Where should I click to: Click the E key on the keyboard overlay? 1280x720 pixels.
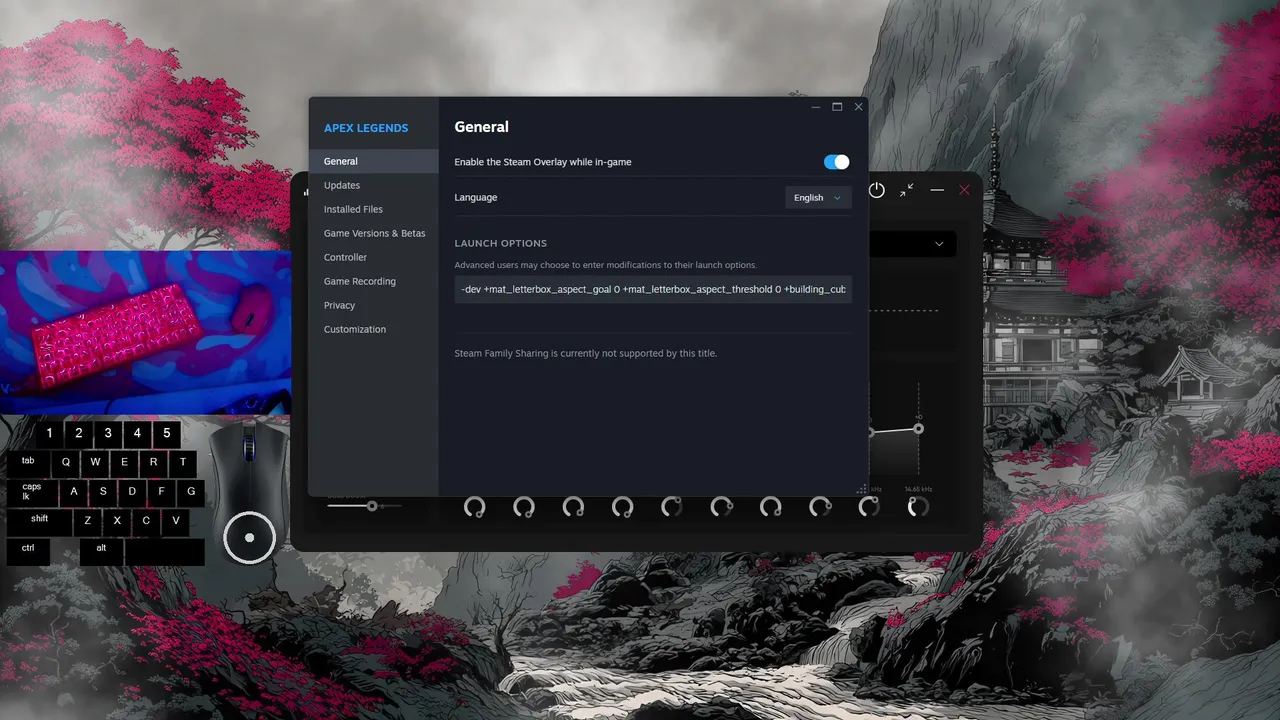coord(124,464)
